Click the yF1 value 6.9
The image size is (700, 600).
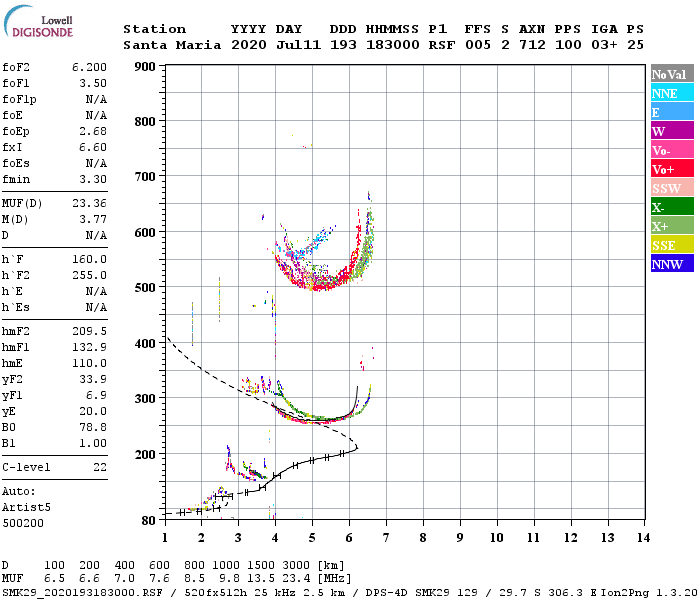pyautogui.click(x=96, y=396)
